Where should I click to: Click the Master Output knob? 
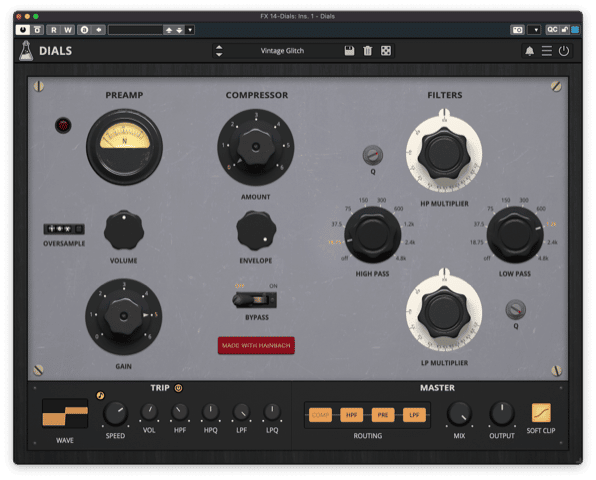point(502,414)
